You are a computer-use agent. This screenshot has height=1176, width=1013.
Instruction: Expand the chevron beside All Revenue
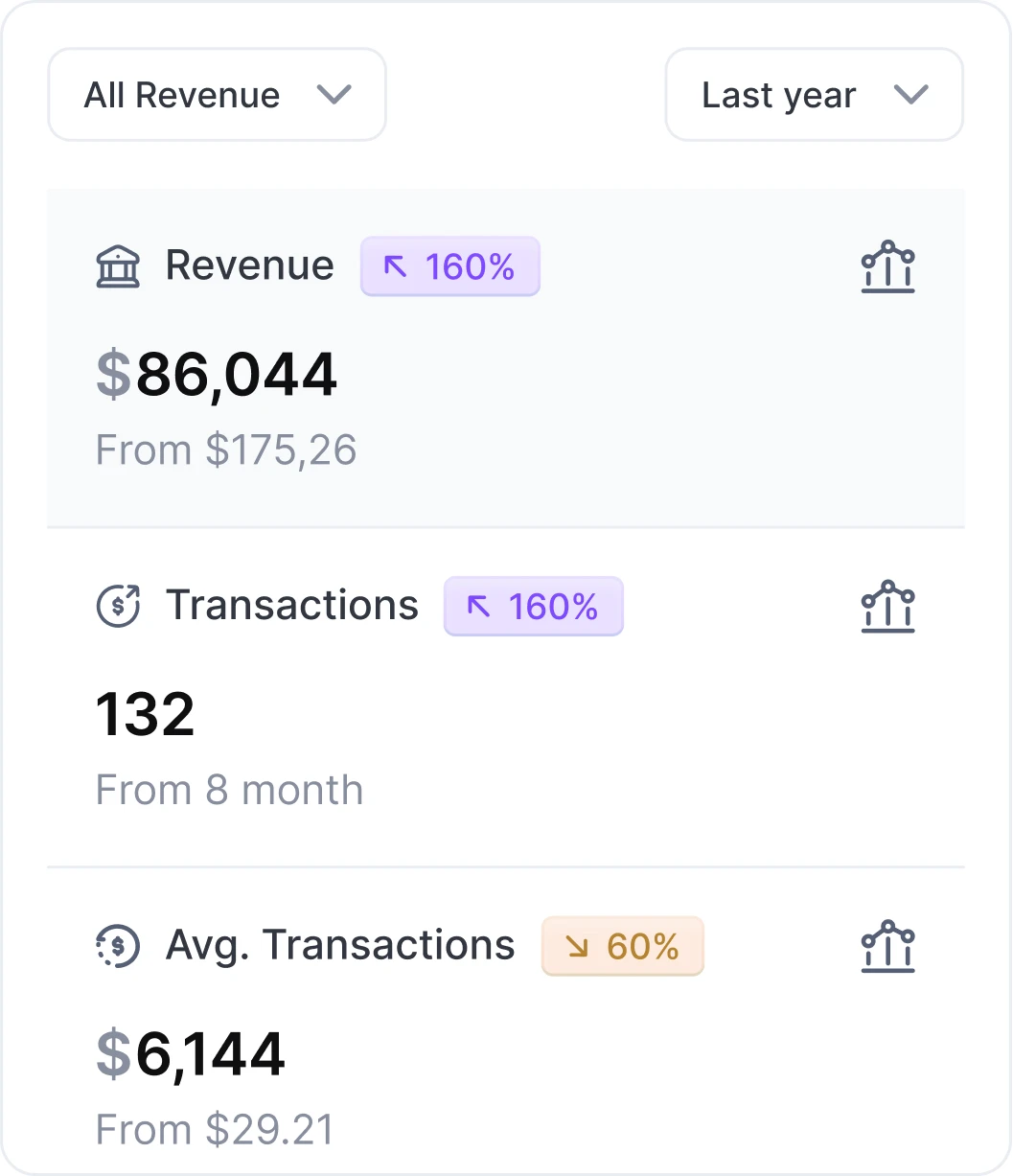click(x=334, y=95)
